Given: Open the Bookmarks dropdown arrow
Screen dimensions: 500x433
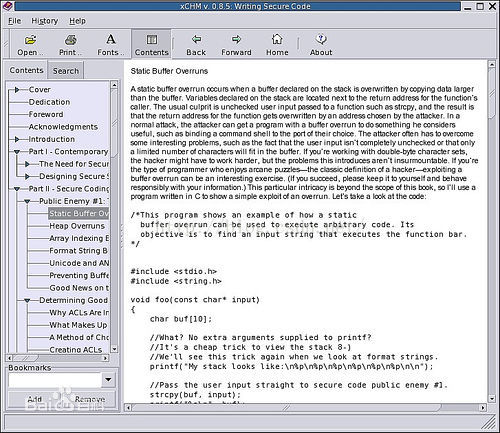Looking at the screenshot, I should [108, 380].
